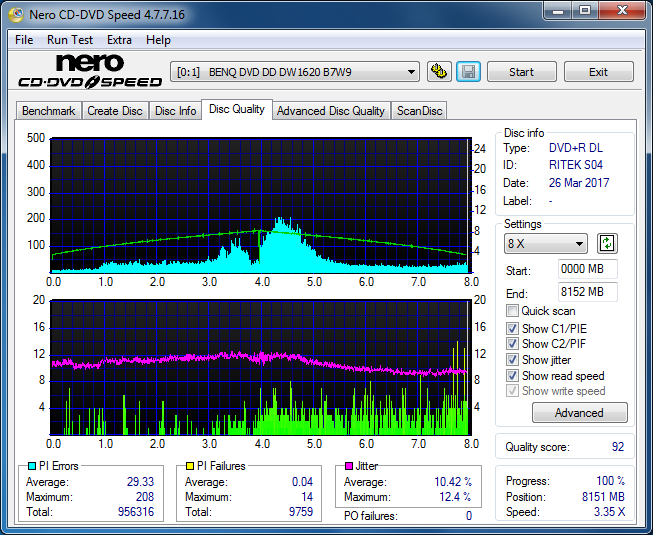Expand the 8 X speed dropdown
This screenshot has width=653, height=535.
tap(546, 244)
